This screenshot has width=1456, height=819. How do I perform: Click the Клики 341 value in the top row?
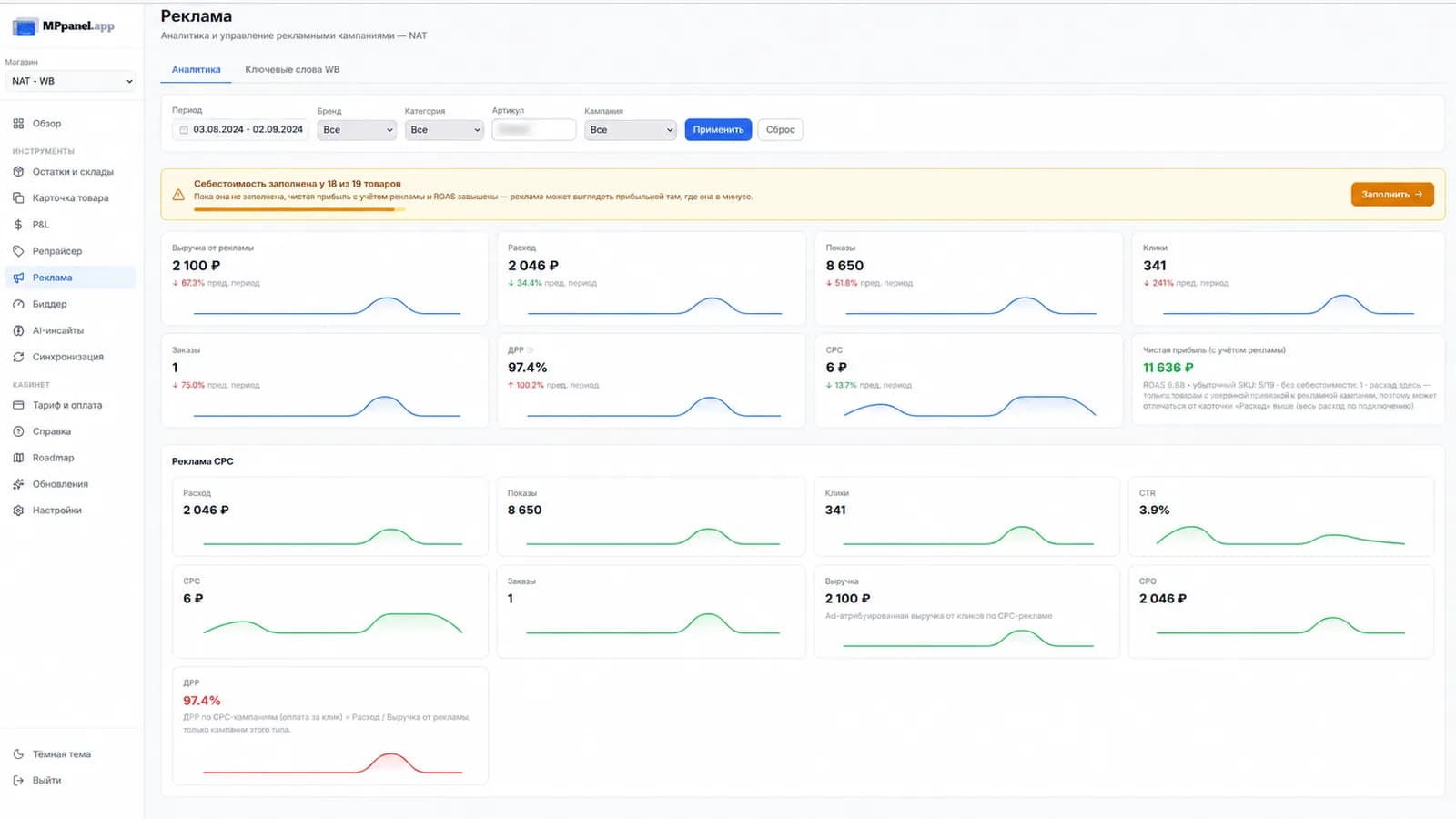point(1155,266)
